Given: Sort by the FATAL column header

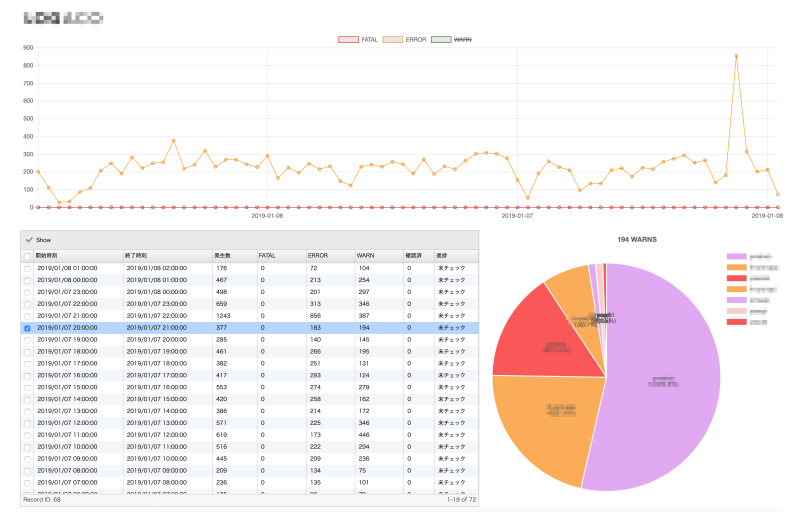Looking at the screenshot, I should pyautogui.click(x=269, y=257).
